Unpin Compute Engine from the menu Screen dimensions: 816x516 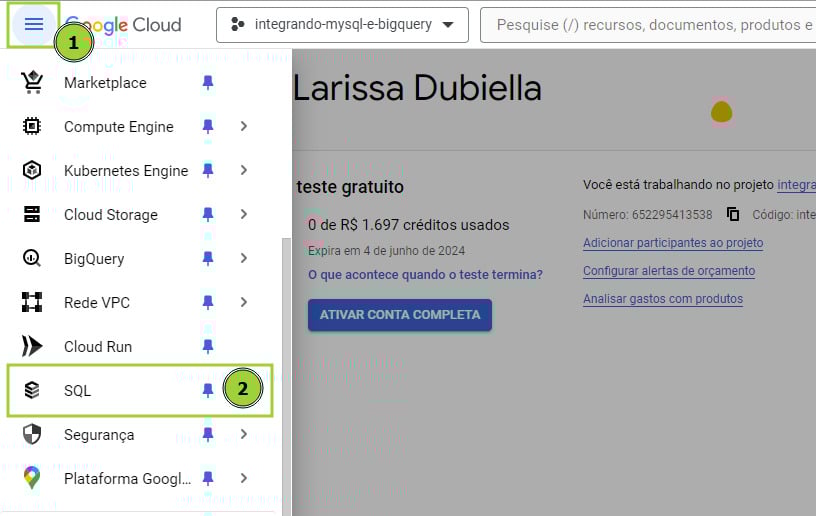(x=208, y=126)
